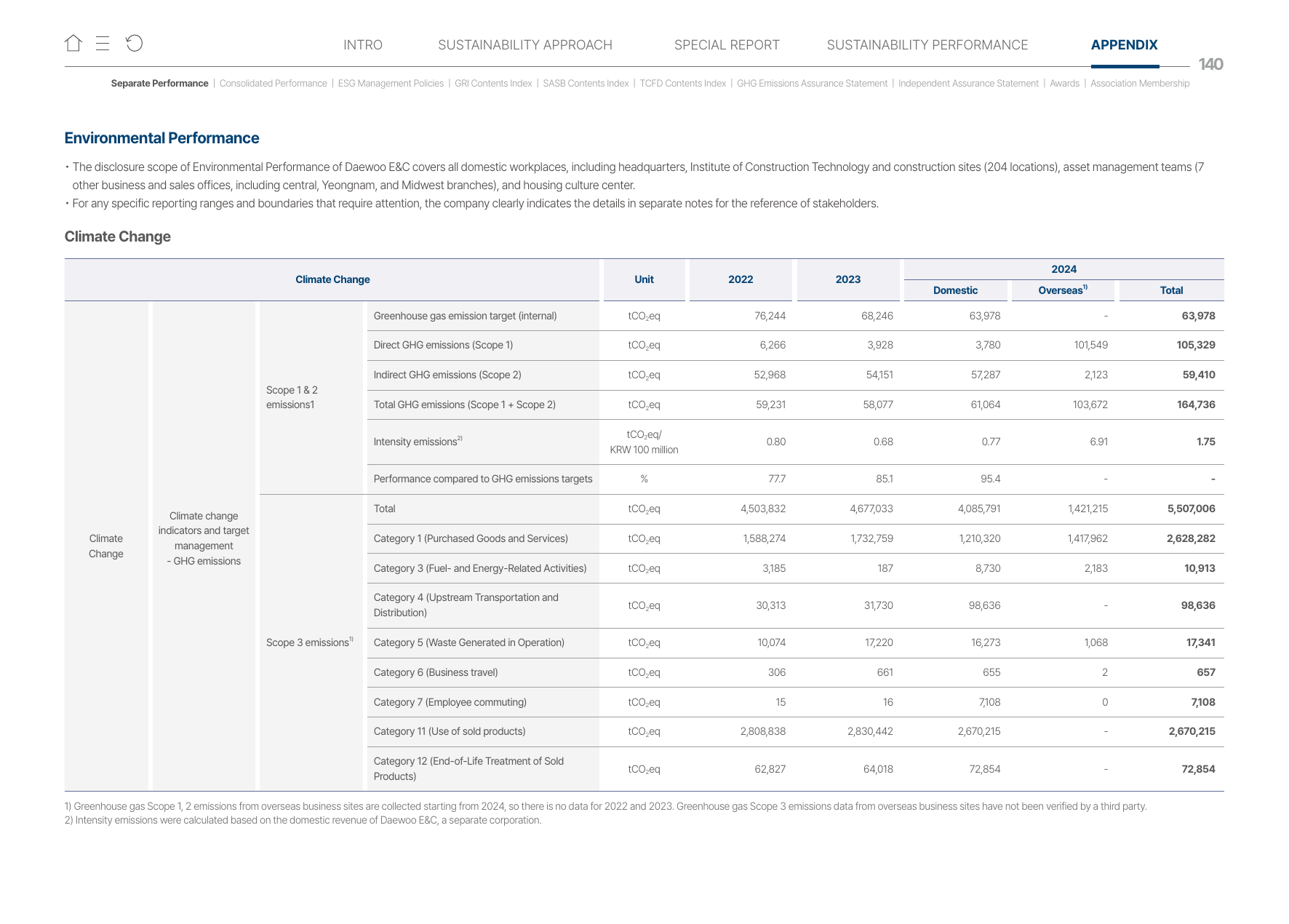The width and height of the screenshot is (1289, 924).
Task: Select Category 11 (Use of sold products)
Action: pyautogui.click(x=450, y=731)
